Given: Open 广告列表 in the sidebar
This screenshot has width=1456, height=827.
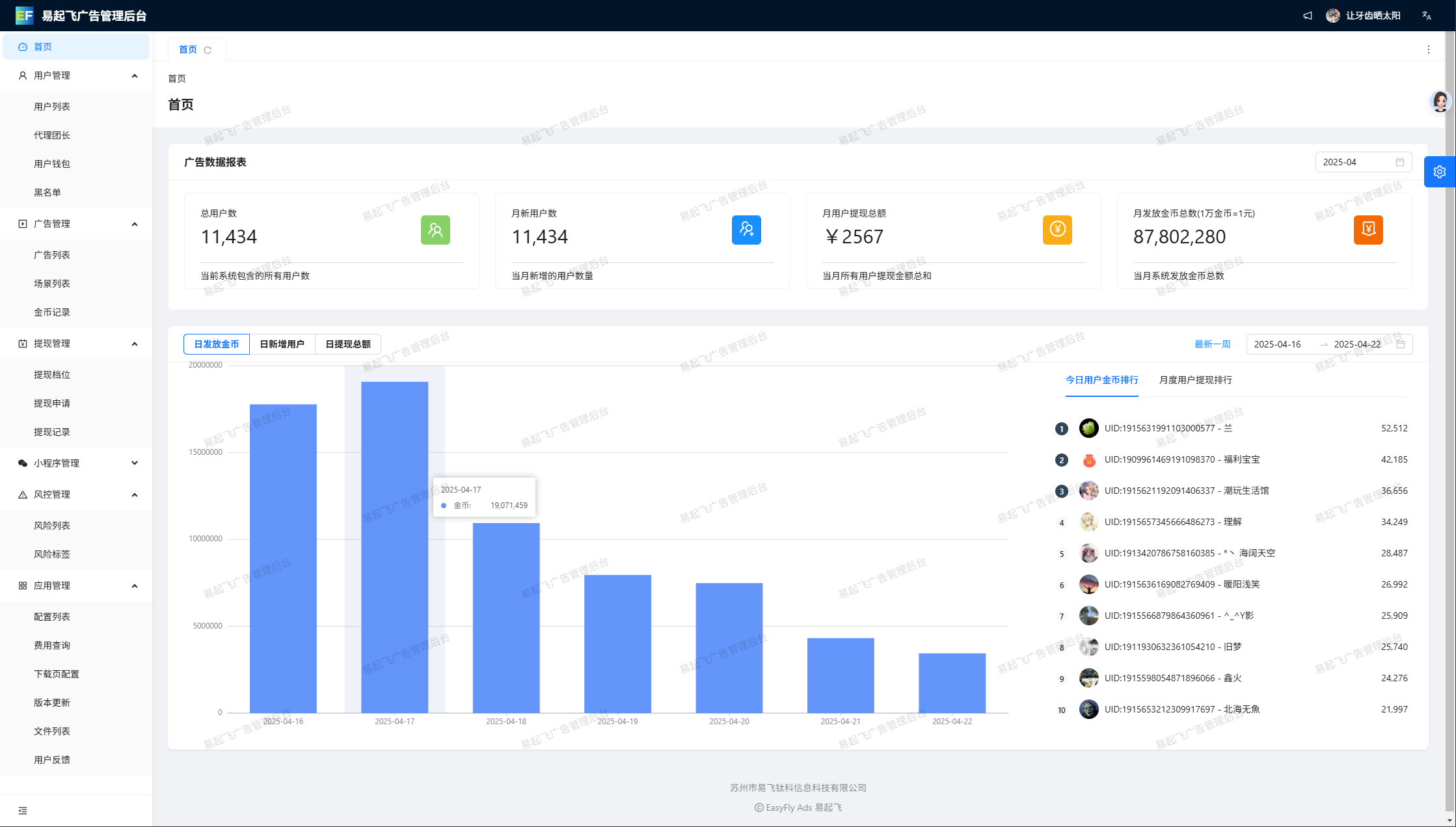Looking at the screenshot, I should tap(52, 255).
